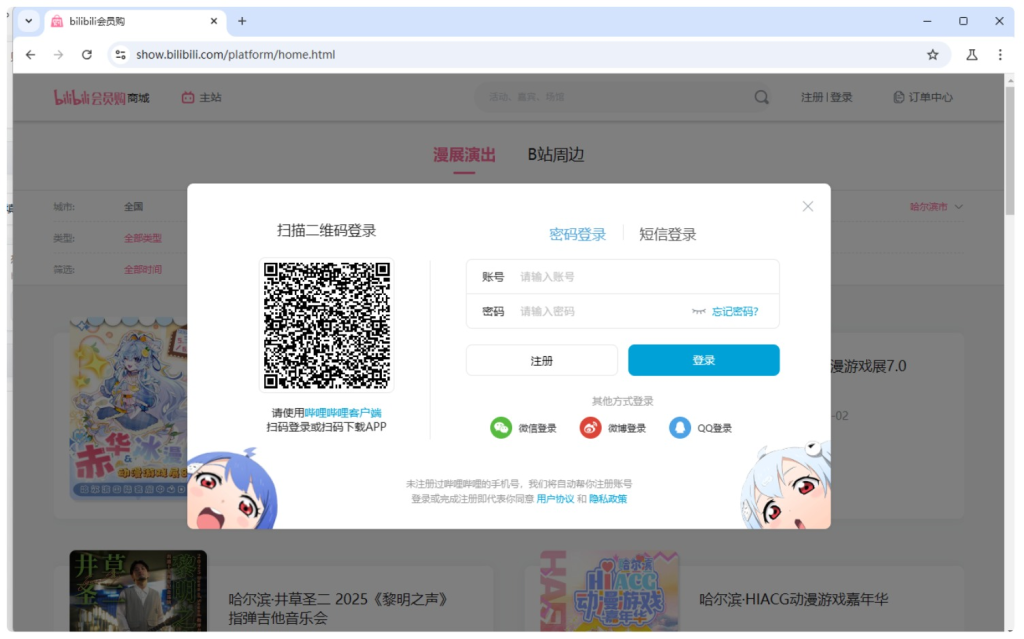
Task: Open 订单中心 in the header
Action: coord(923,97)
